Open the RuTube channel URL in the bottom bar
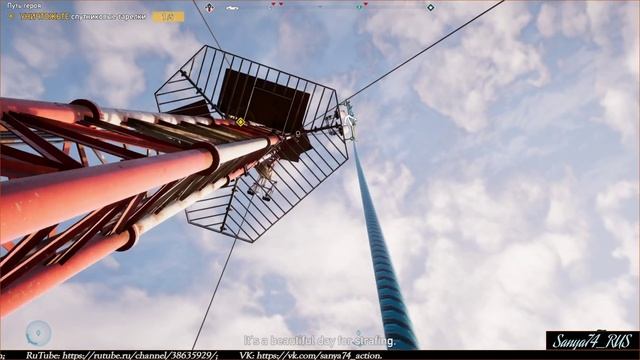Image resolution: width=640 pixels, height=360 pixels. pos(140,356)
